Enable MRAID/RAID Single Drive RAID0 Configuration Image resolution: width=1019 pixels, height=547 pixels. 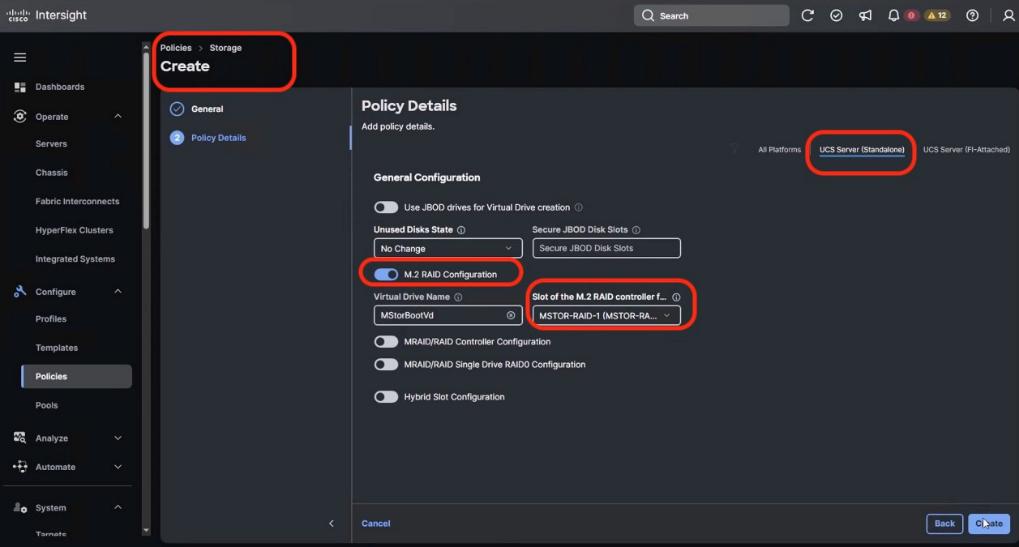(386, 364)
